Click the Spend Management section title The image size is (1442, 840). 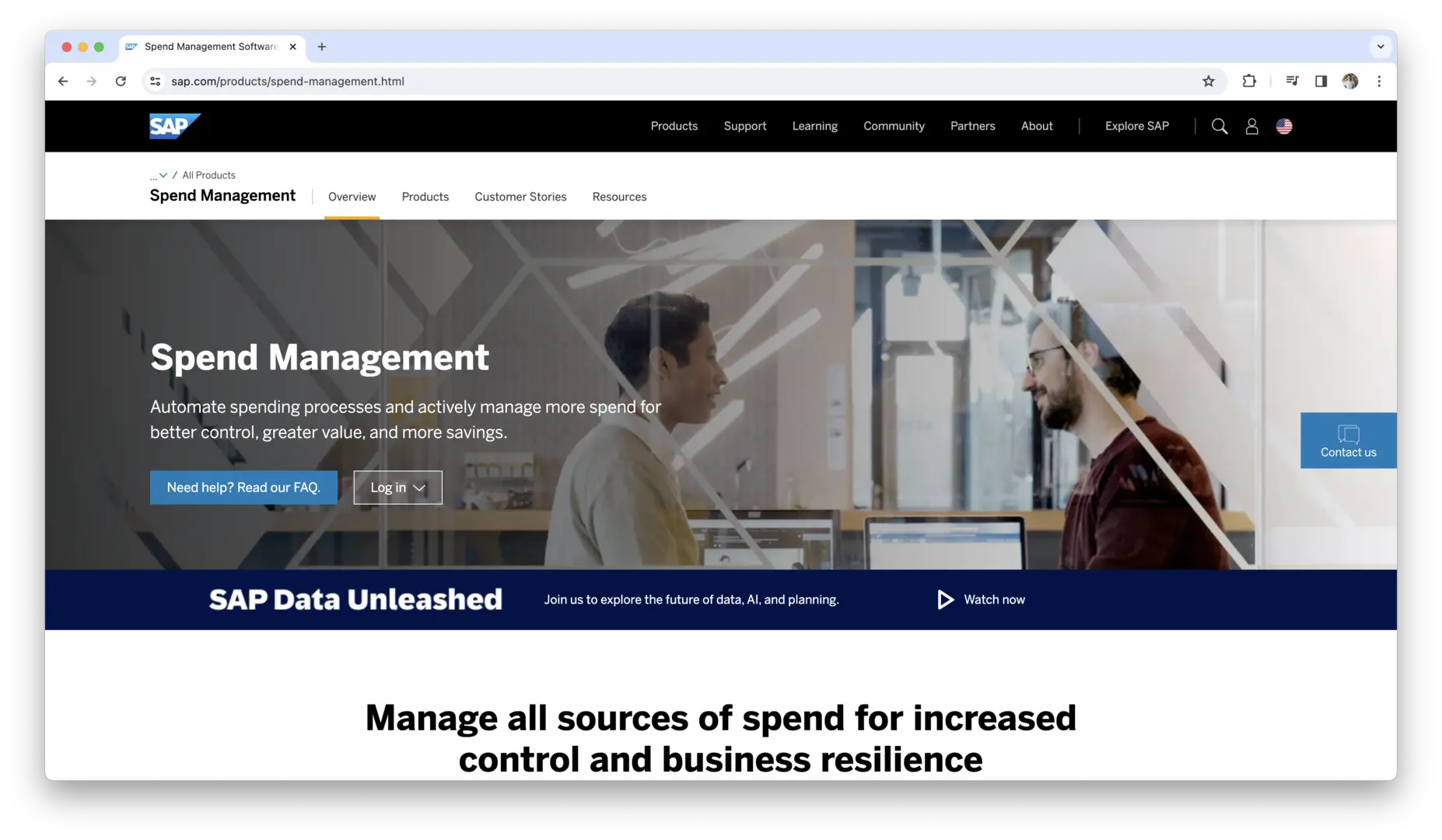tap(222, 196)
